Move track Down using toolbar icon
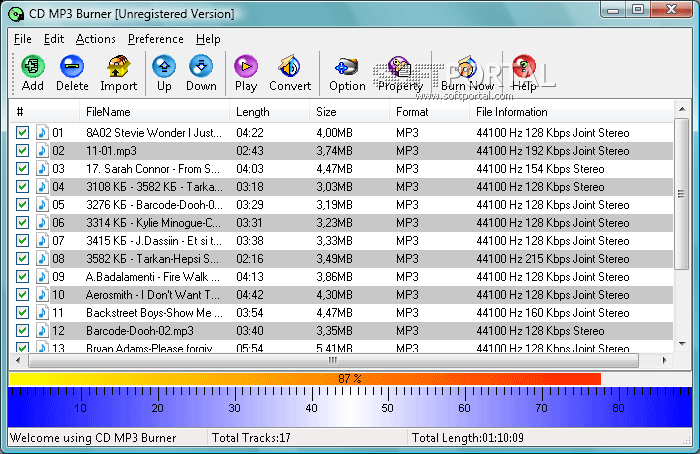The image size is (700, 454). [201, 70]
